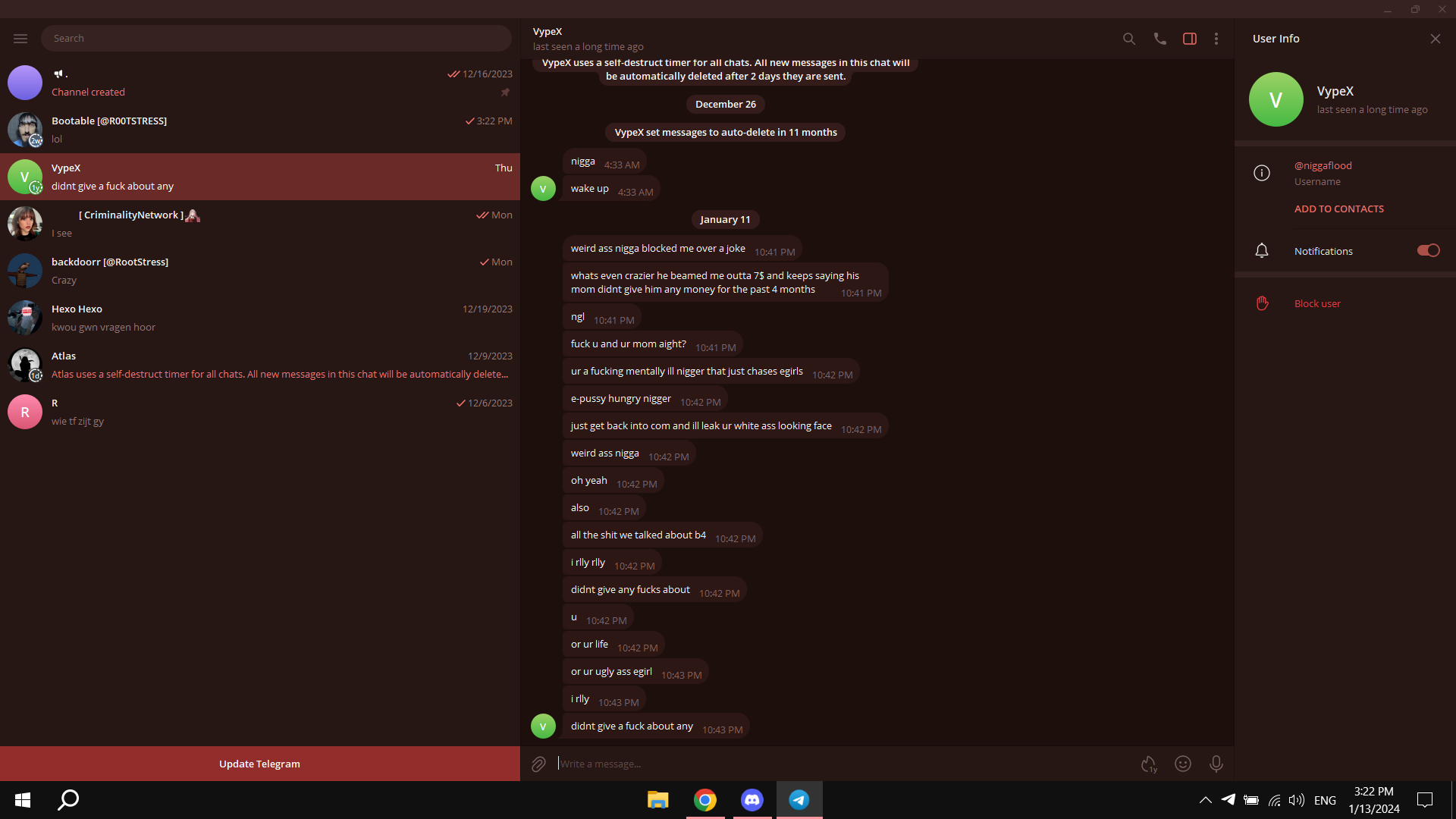Click VypeX avatar beside last message
1456x819 pixels.
pyautogui.click(x=543, y=726)
